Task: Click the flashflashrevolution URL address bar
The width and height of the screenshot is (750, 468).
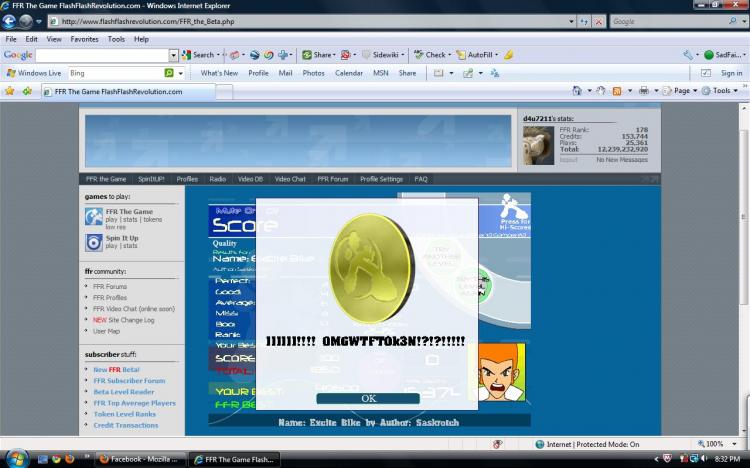Action: 308,22
